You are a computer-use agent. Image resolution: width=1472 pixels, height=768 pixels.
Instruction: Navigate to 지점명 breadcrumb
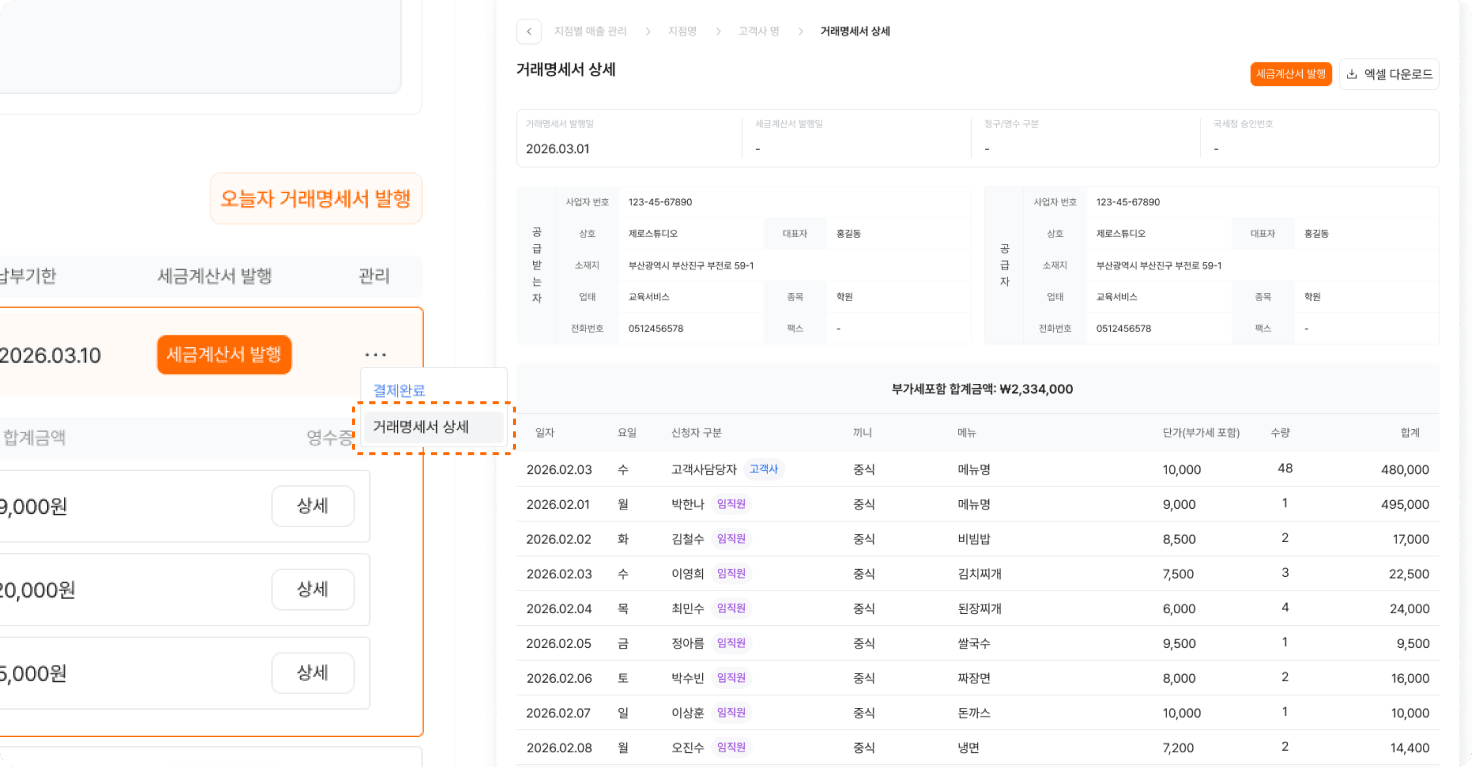[682, 32]
